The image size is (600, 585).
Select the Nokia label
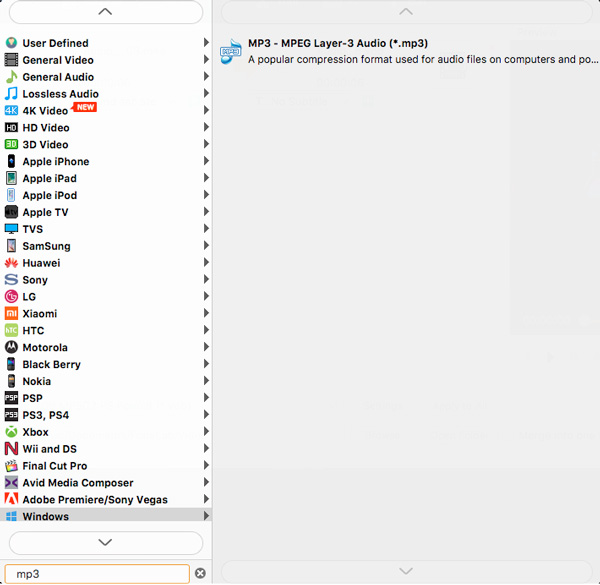point(37,381)
